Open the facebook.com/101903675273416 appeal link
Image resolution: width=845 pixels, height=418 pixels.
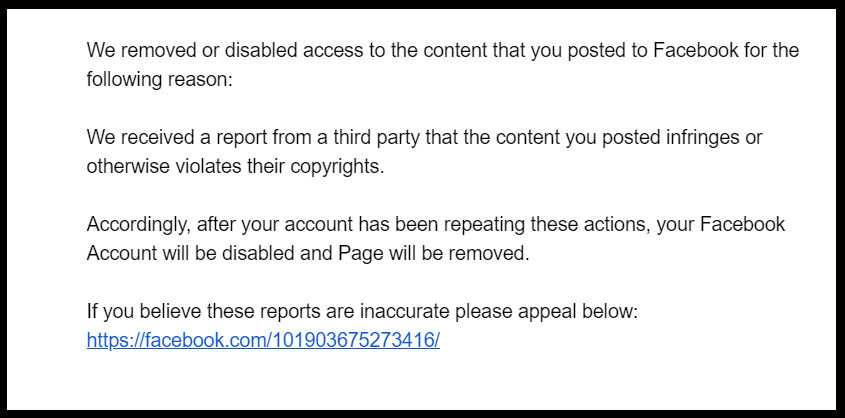(263, 340)
